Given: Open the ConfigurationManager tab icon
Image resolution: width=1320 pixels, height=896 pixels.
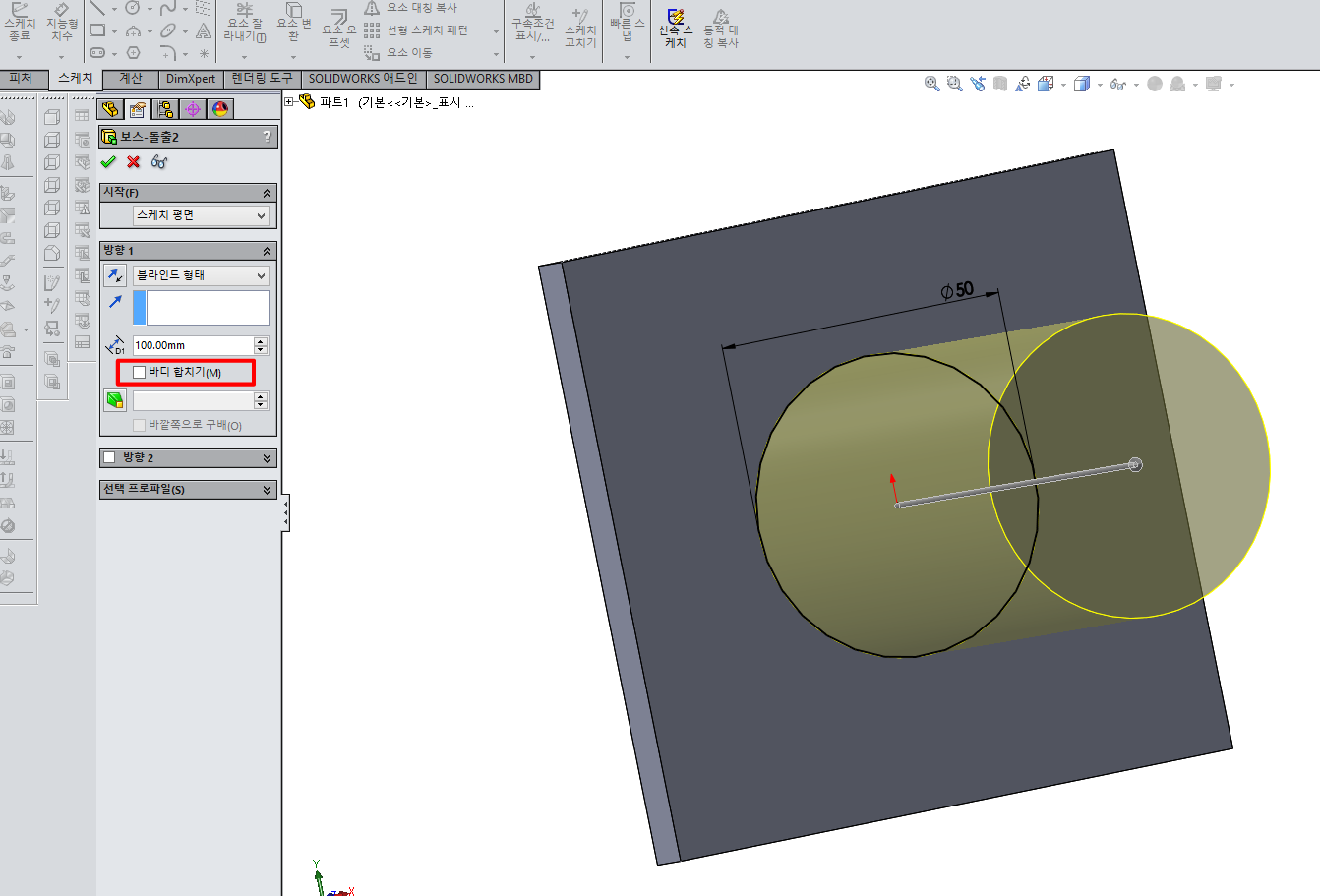Looking at the screenshot, I should point(165,109).
